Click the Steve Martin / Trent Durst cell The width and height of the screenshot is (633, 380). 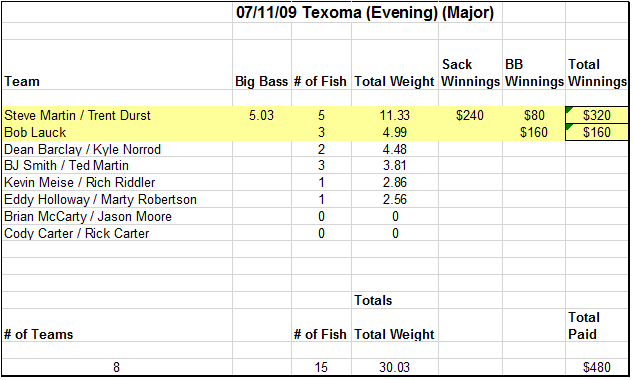[x=117, y=115]
